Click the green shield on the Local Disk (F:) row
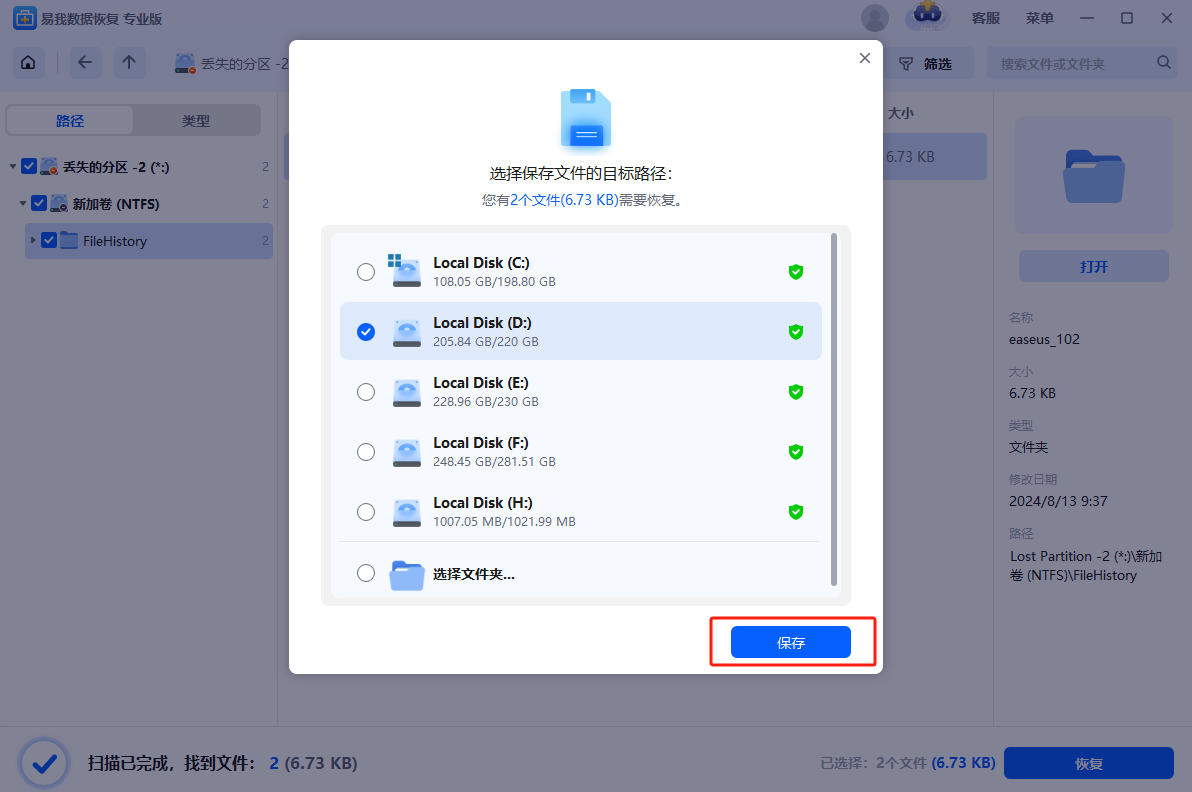Screen dimensions: 1192x792 coord(796,452)
